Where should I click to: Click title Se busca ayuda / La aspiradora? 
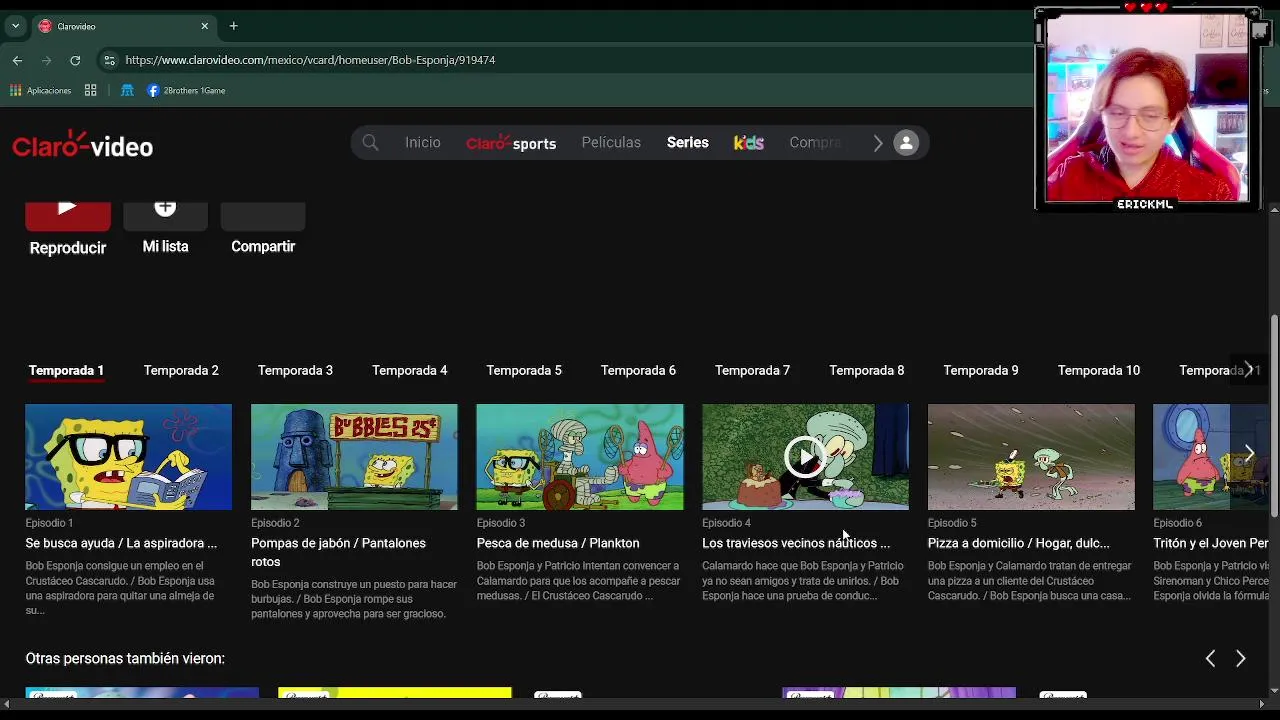coord(121,543)
